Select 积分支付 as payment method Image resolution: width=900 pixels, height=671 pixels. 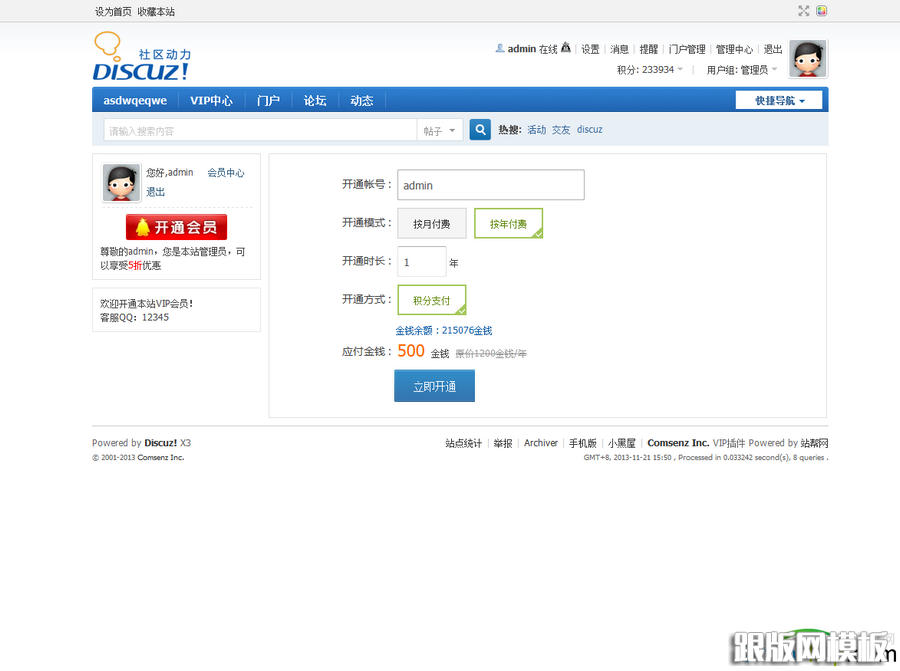[x=432, y=299]
